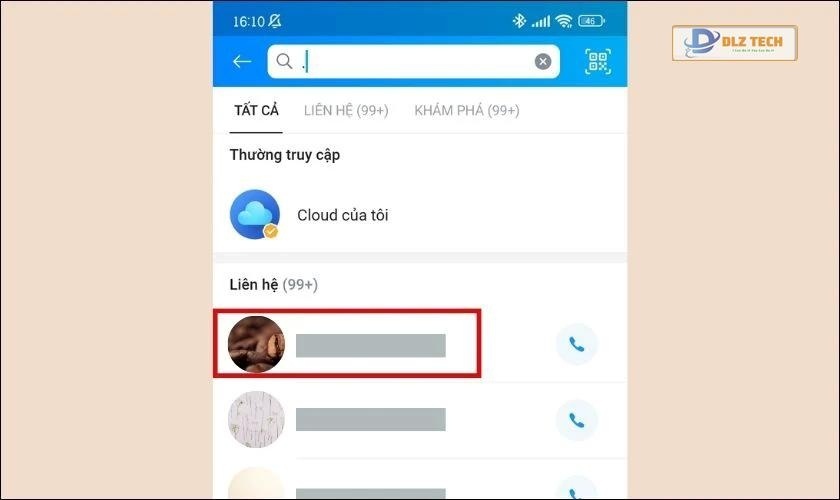This screenshot has height=500, width=840.
Task: Open the LIÊN HỆ (99+) tab
Action: click(x=346, y=110)
